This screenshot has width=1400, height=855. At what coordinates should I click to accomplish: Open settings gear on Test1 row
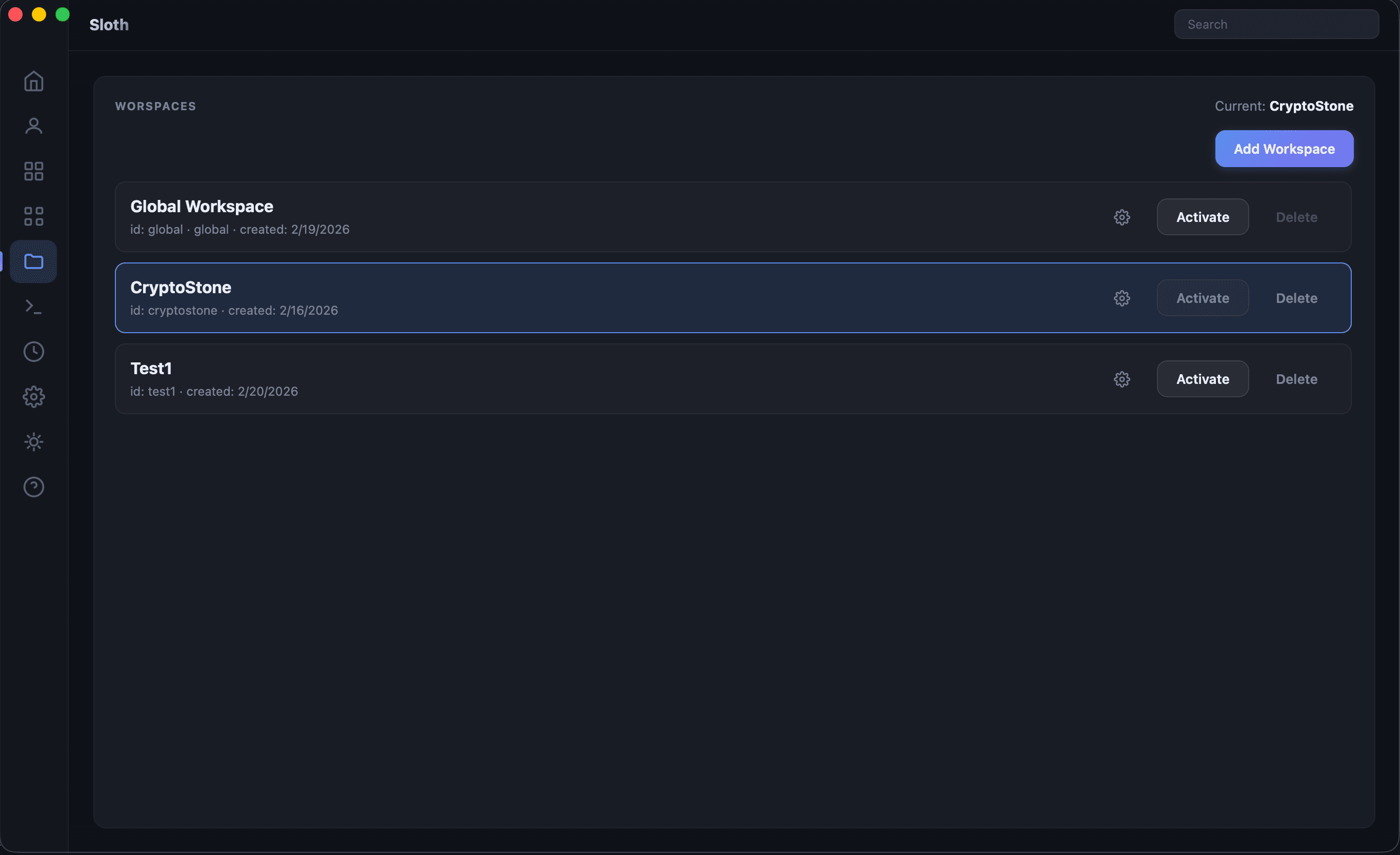(x=1122, y=379)
